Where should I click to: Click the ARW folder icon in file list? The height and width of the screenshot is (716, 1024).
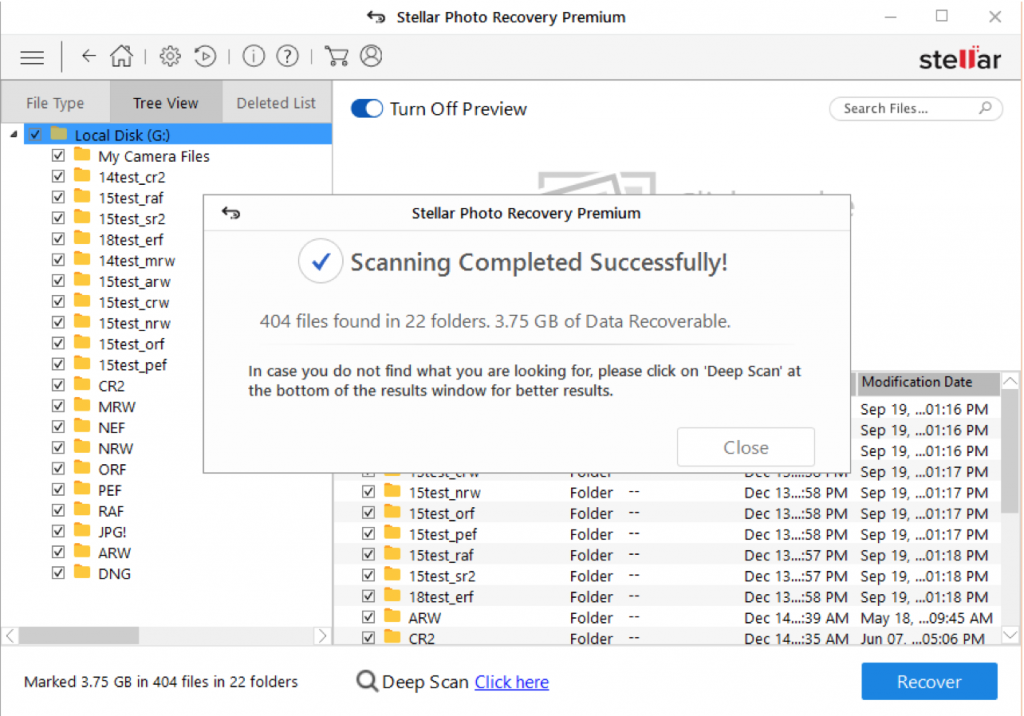(x=392, y=616)
